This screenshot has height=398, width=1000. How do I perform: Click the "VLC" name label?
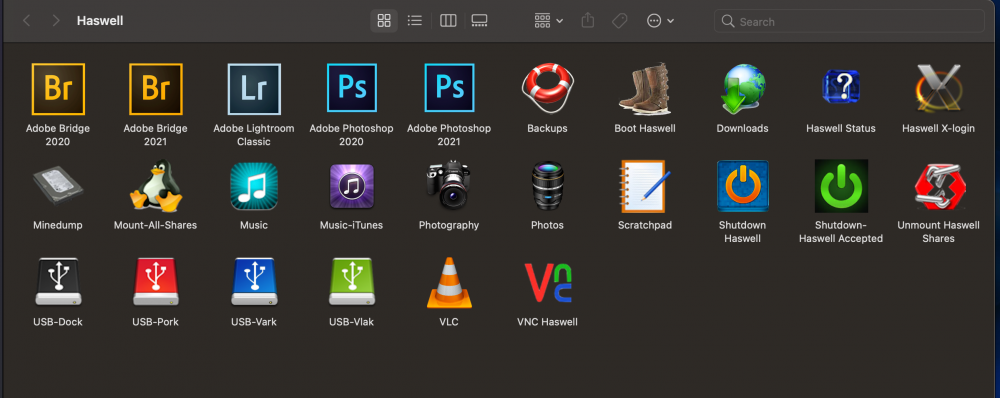pos(449,322)
